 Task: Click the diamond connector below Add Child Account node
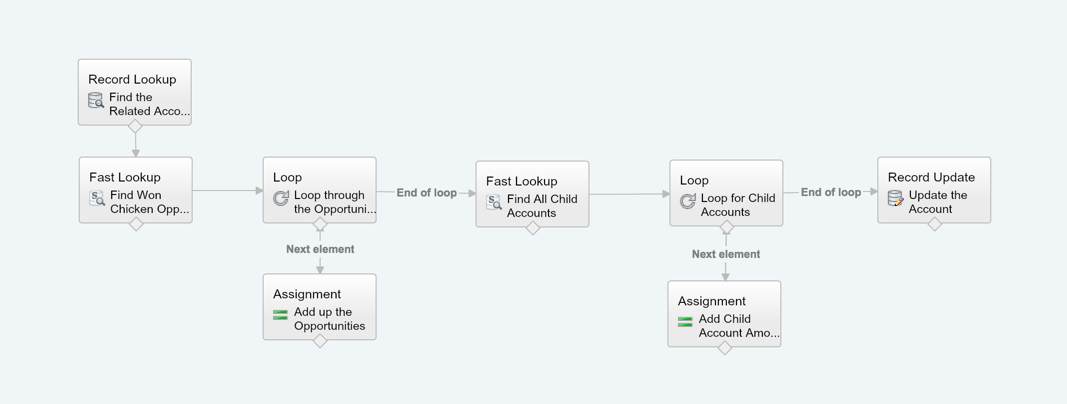pyautogui.click(x=725, y=348)
